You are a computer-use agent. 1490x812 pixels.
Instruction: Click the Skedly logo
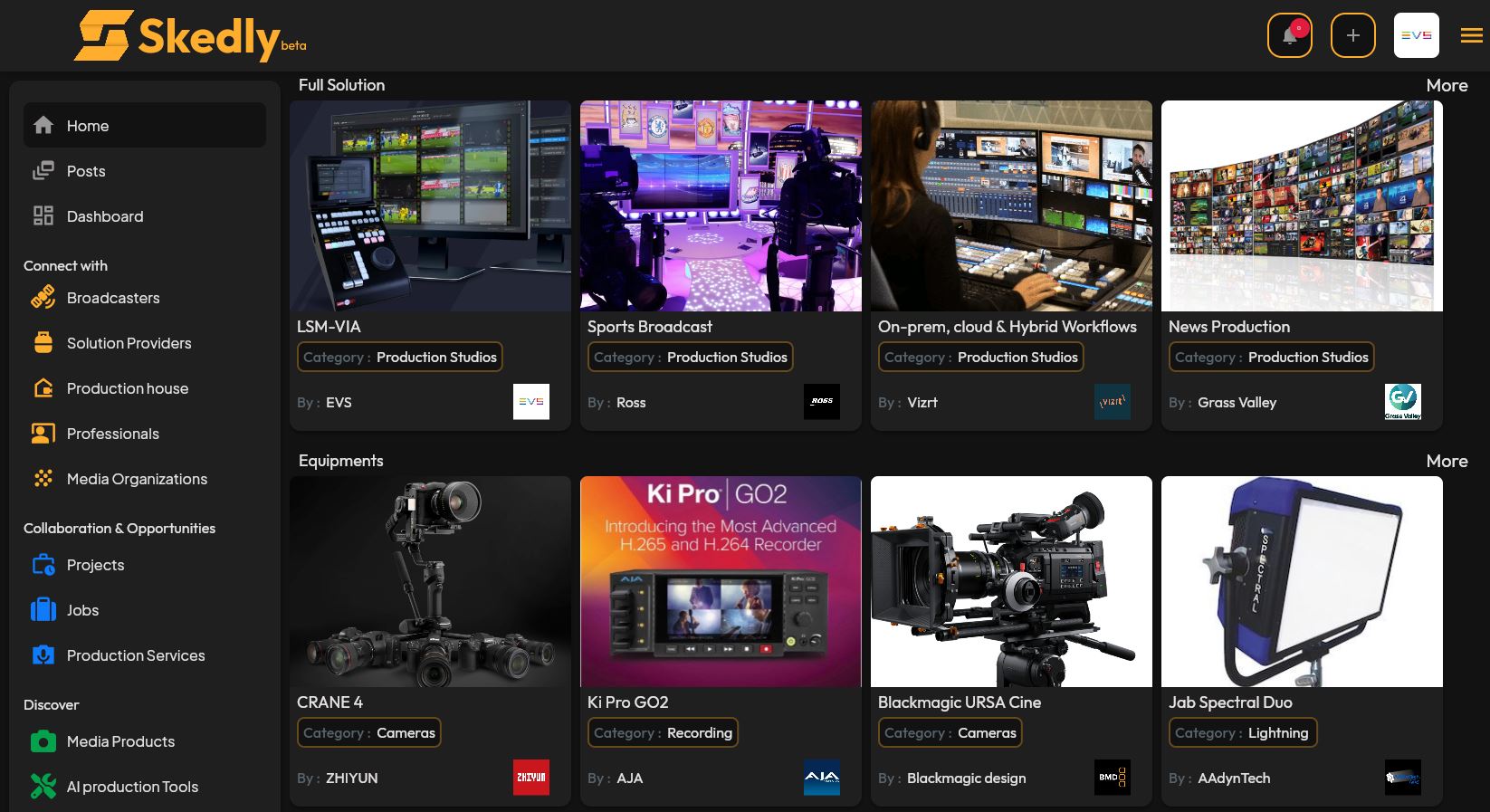[x=190, y=36]
